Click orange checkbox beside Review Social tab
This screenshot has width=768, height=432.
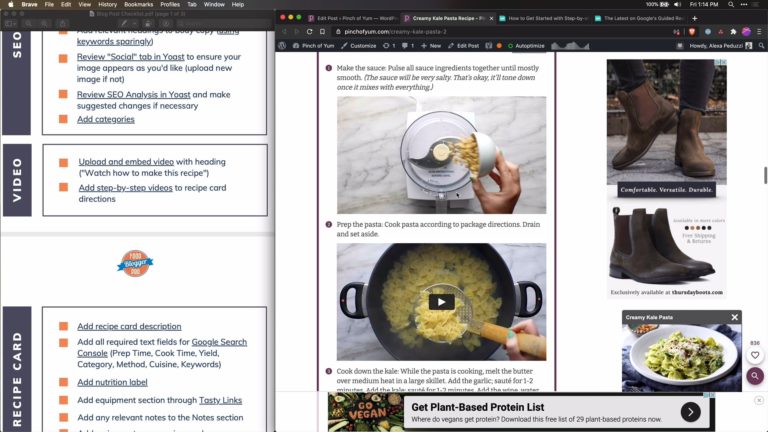pos(63,58)
